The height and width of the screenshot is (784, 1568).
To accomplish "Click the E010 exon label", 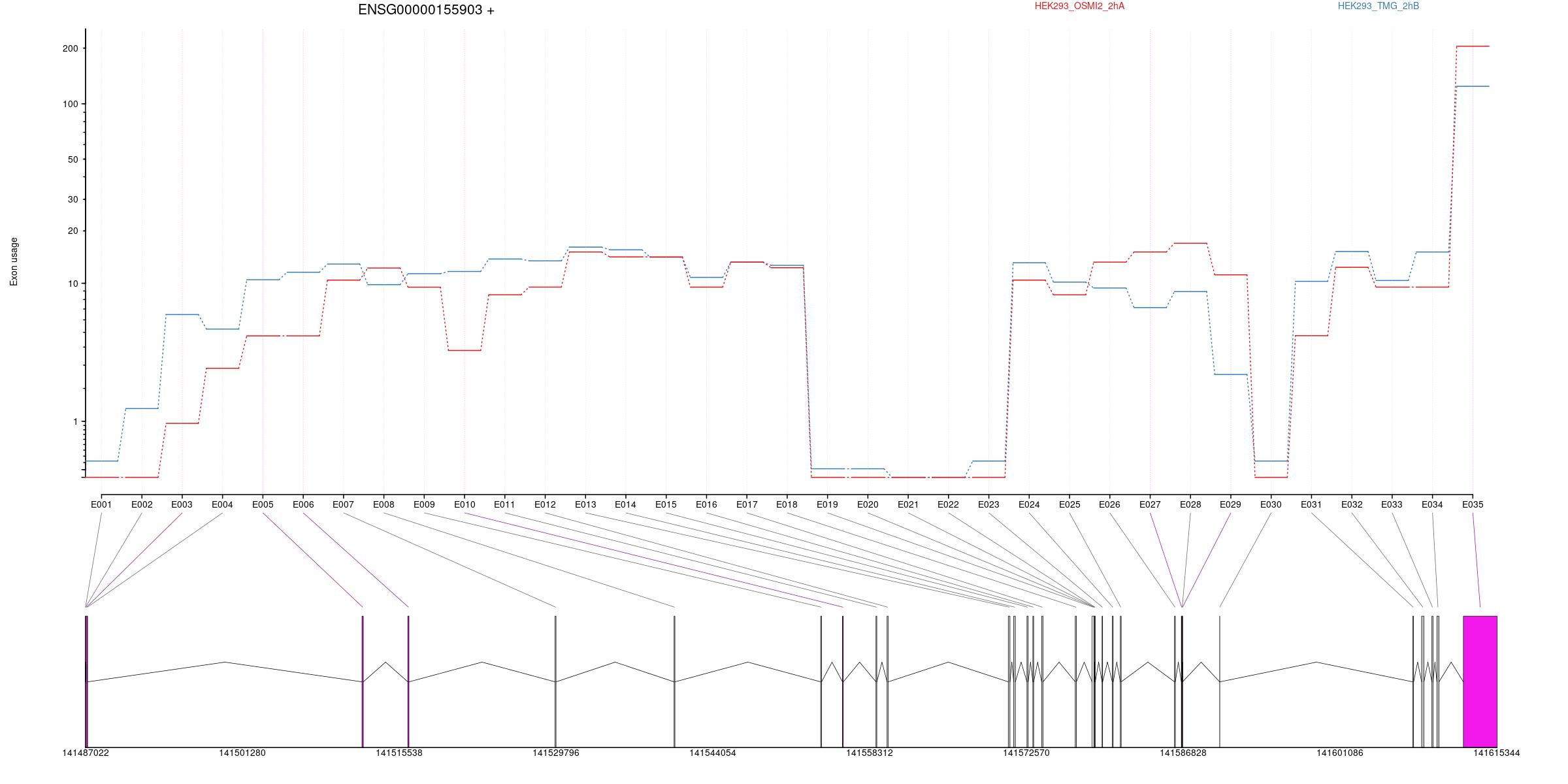I will coord(465,504).
